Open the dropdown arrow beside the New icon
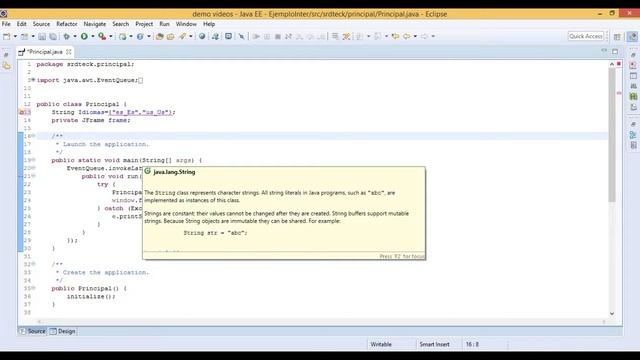Viewport: 640px width, 360px height. pos(15,36)
